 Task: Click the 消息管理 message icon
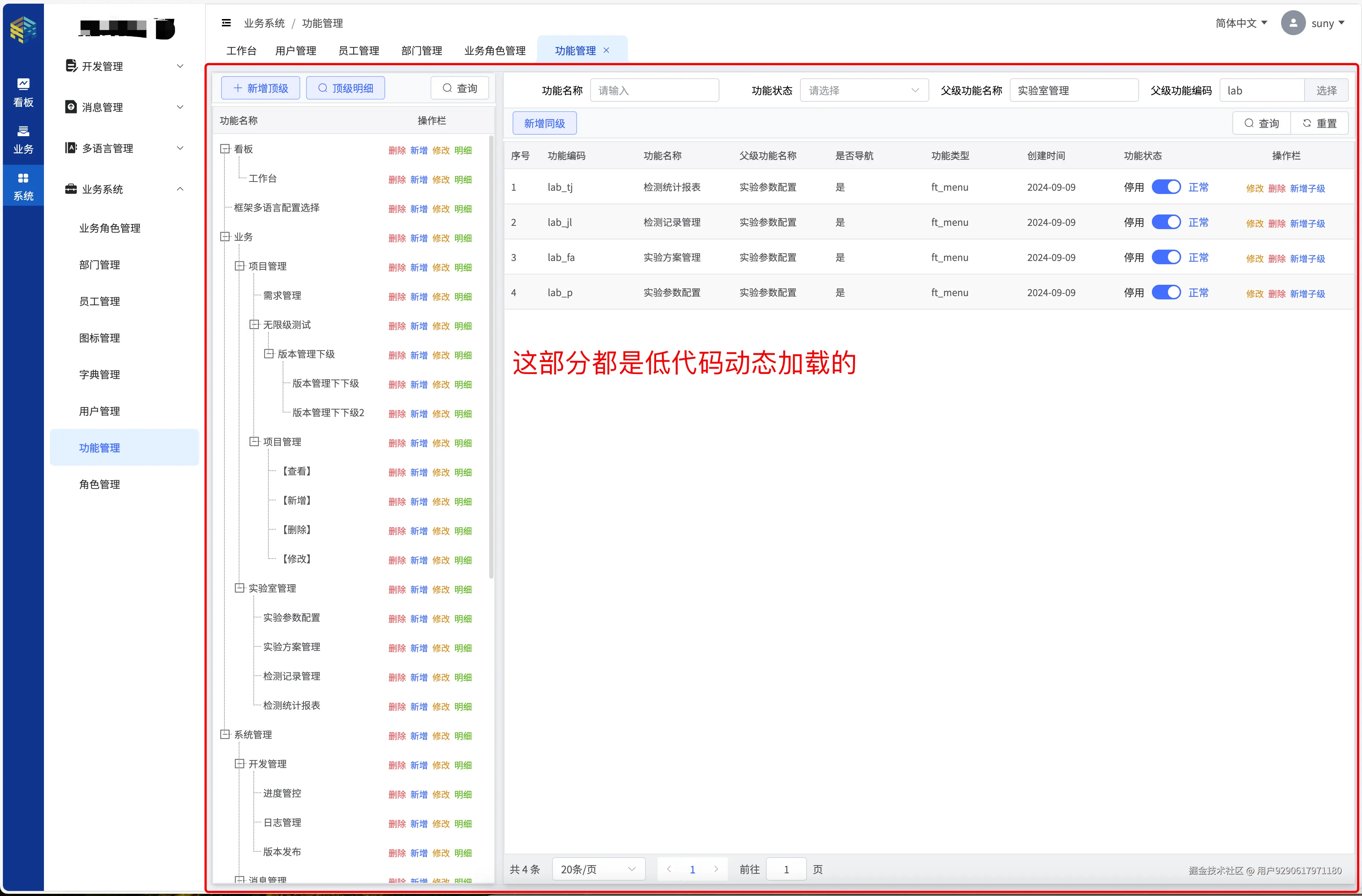(71, 107)
